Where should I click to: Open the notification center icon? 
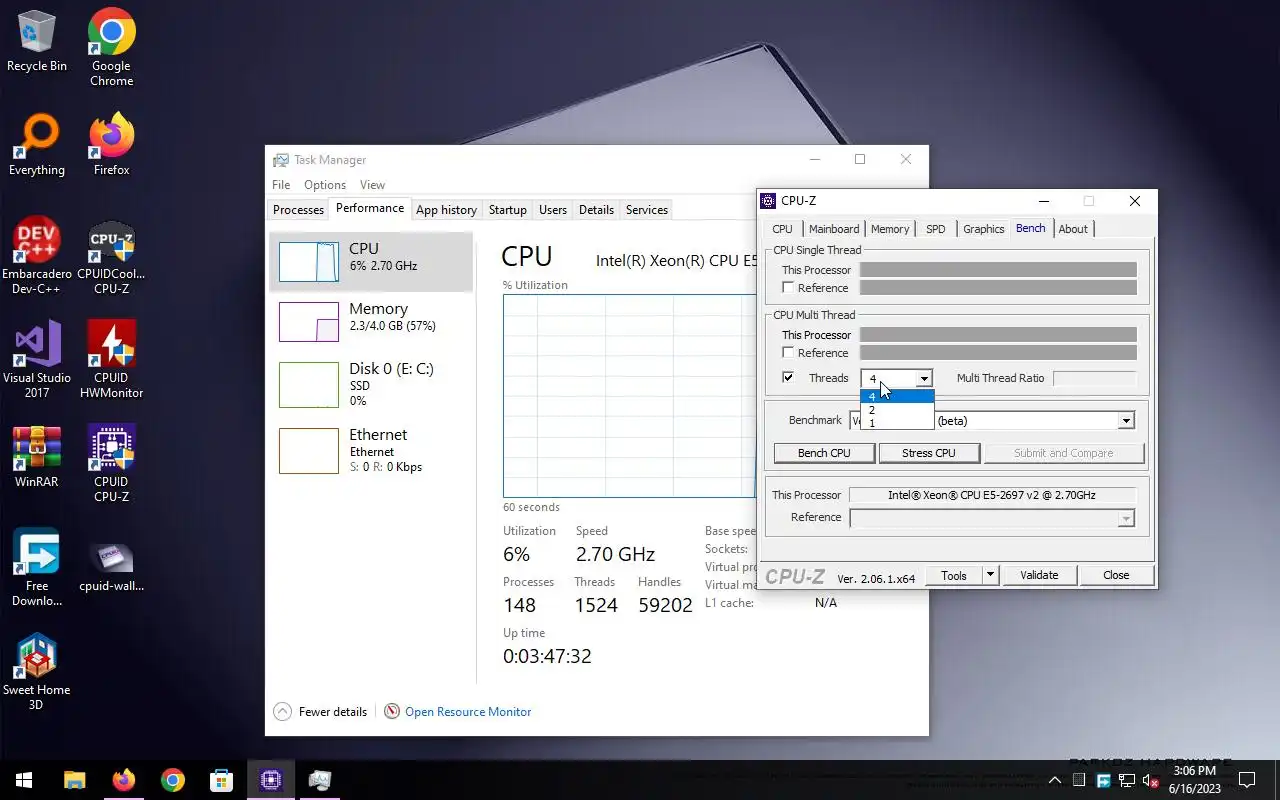click(1247, 780)
